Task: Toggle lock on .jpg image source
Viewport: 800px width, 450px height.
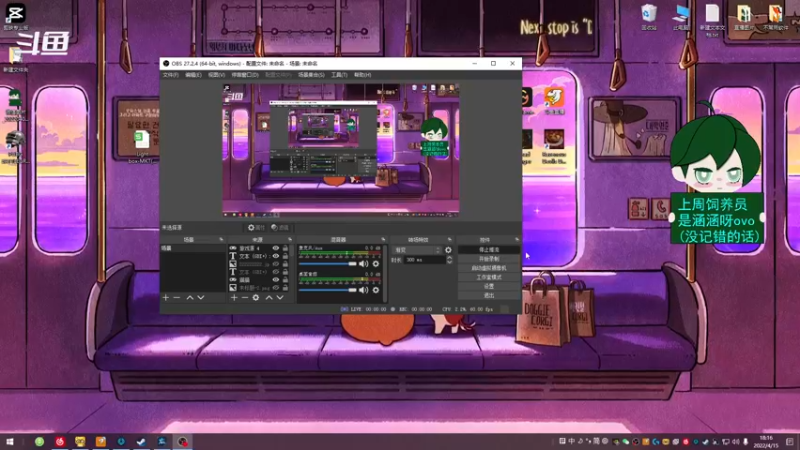Action: click(285, 264)
